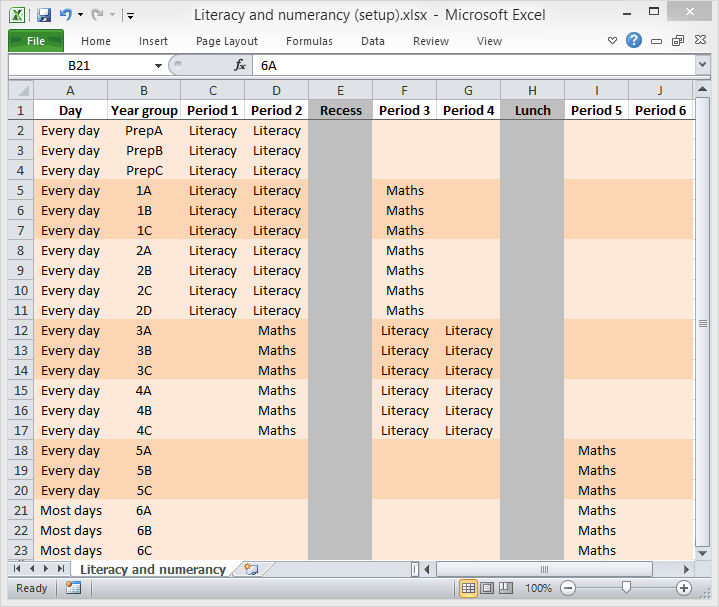Go to the first sheet tab arrow
This screenshot has height=607, width=719.
(17, 569)
